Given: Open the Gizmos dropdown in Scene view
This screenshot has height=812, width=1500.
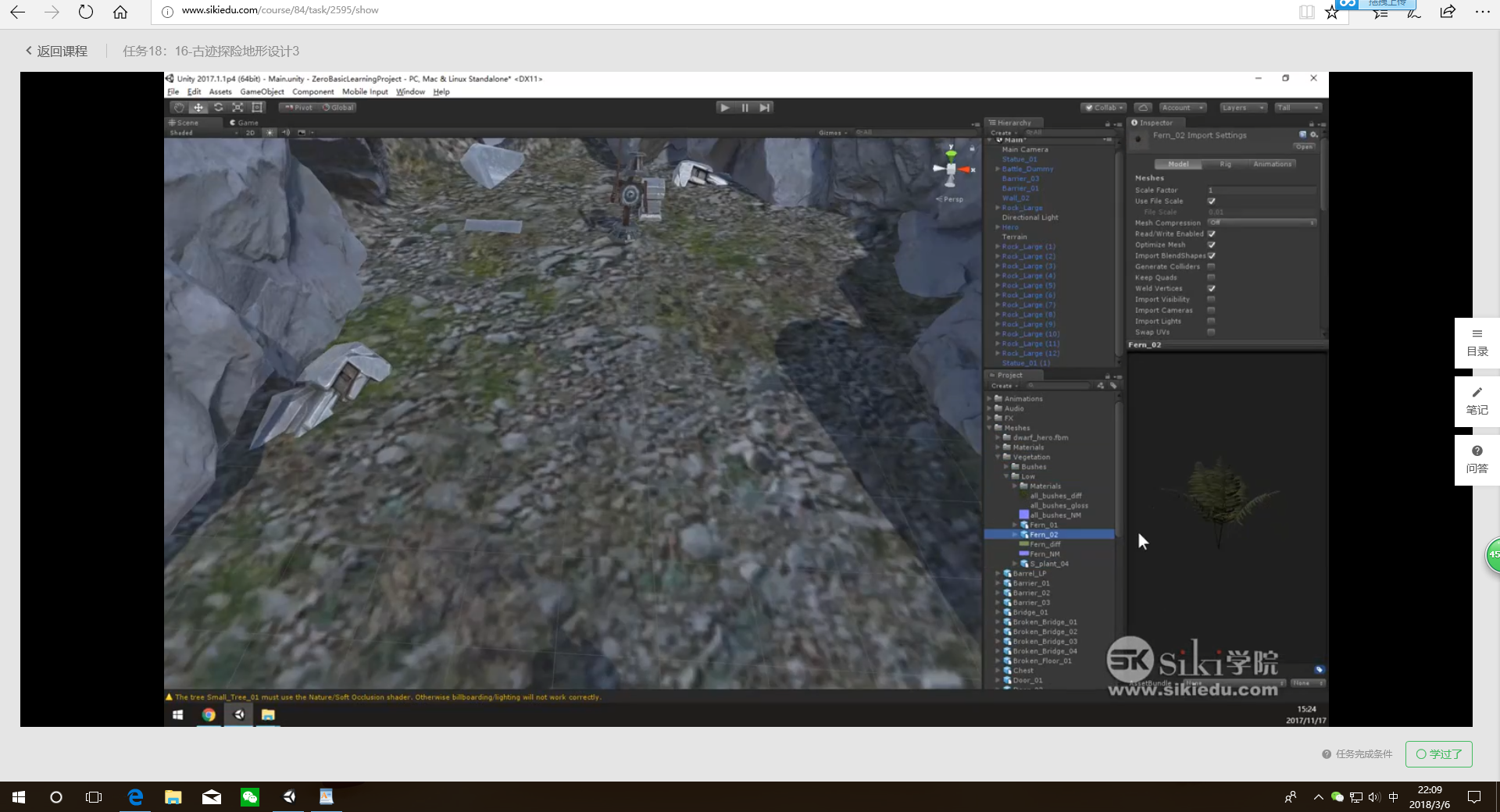Looking at the screenshot, I should point(834,133).
